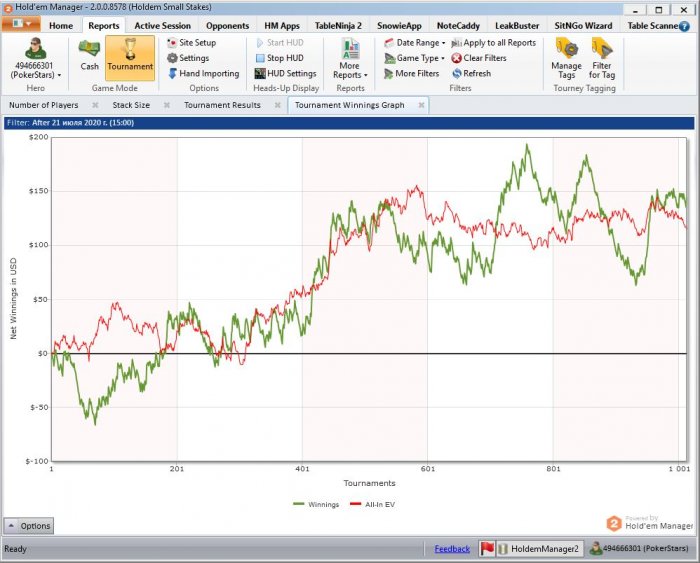Close the Tournament Results tab
The width and height of the screenshot is (700, 563).
[277, 105]
